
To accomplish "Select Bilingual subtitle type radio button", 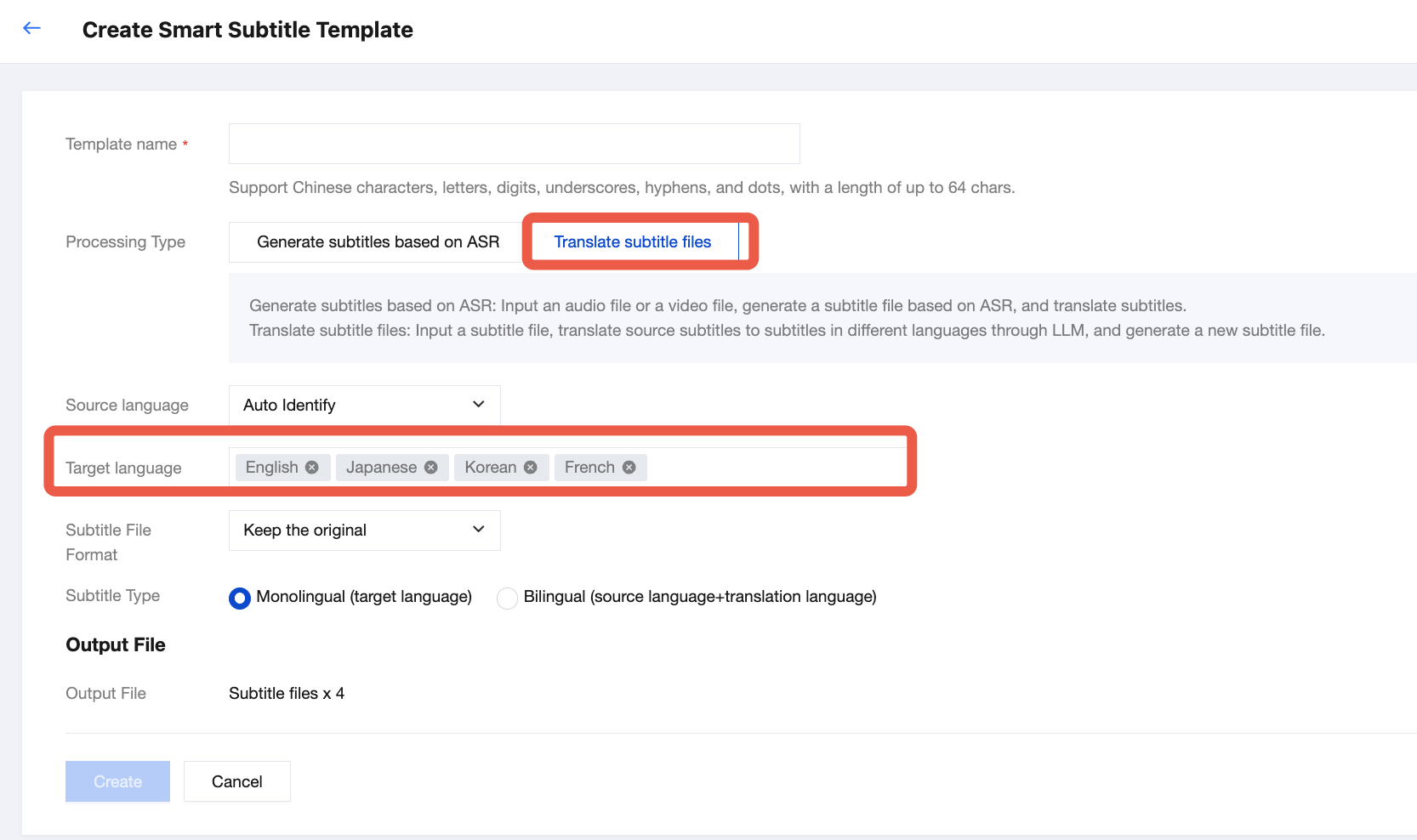I will pos(508,598).
